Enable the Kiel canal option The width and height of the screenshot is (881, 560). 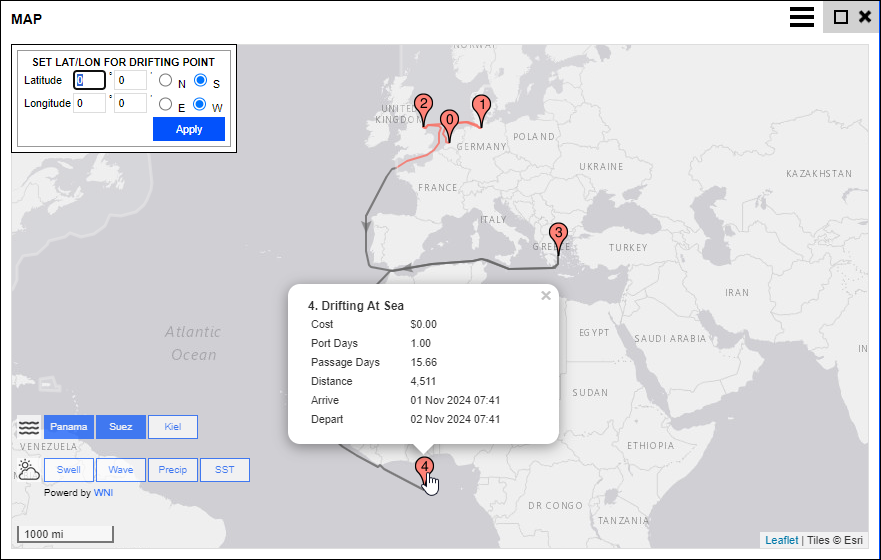pos(173,428)
